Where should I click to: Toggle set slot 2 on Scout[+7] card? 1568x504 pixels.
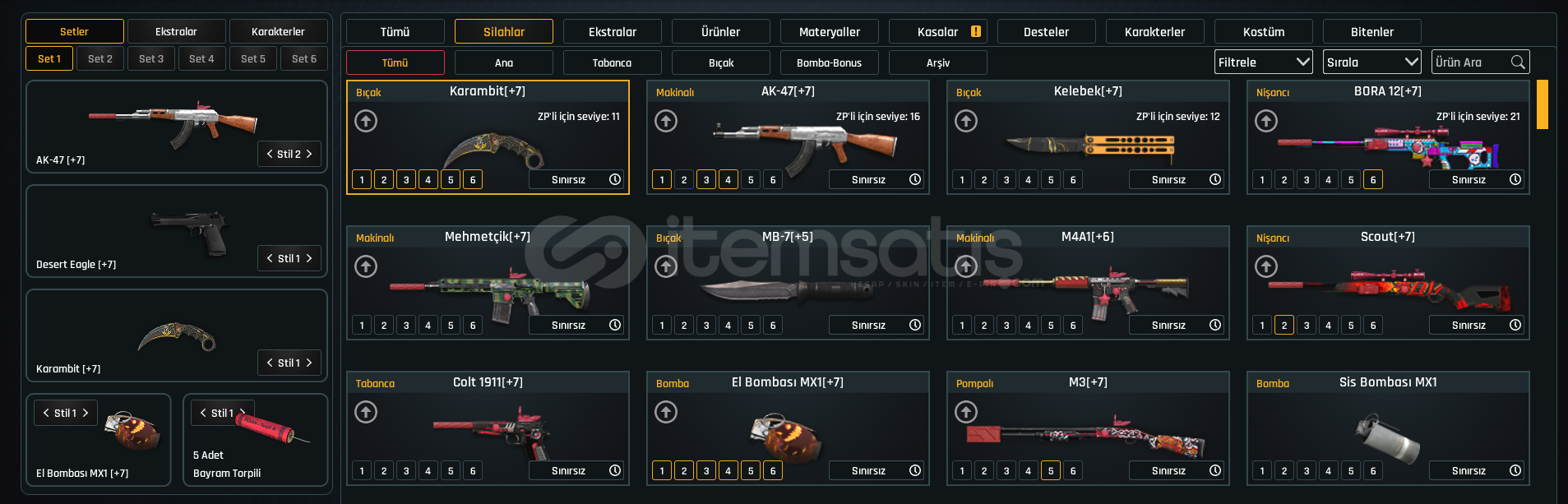pyautogui.click(x=1284, y=325)
